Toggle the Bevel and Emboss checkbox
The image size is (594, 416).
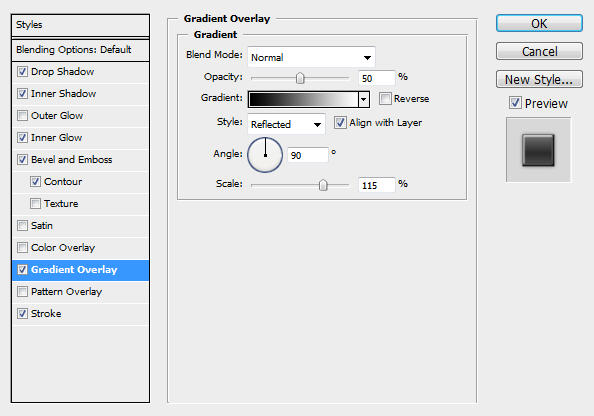coord(22,160)
